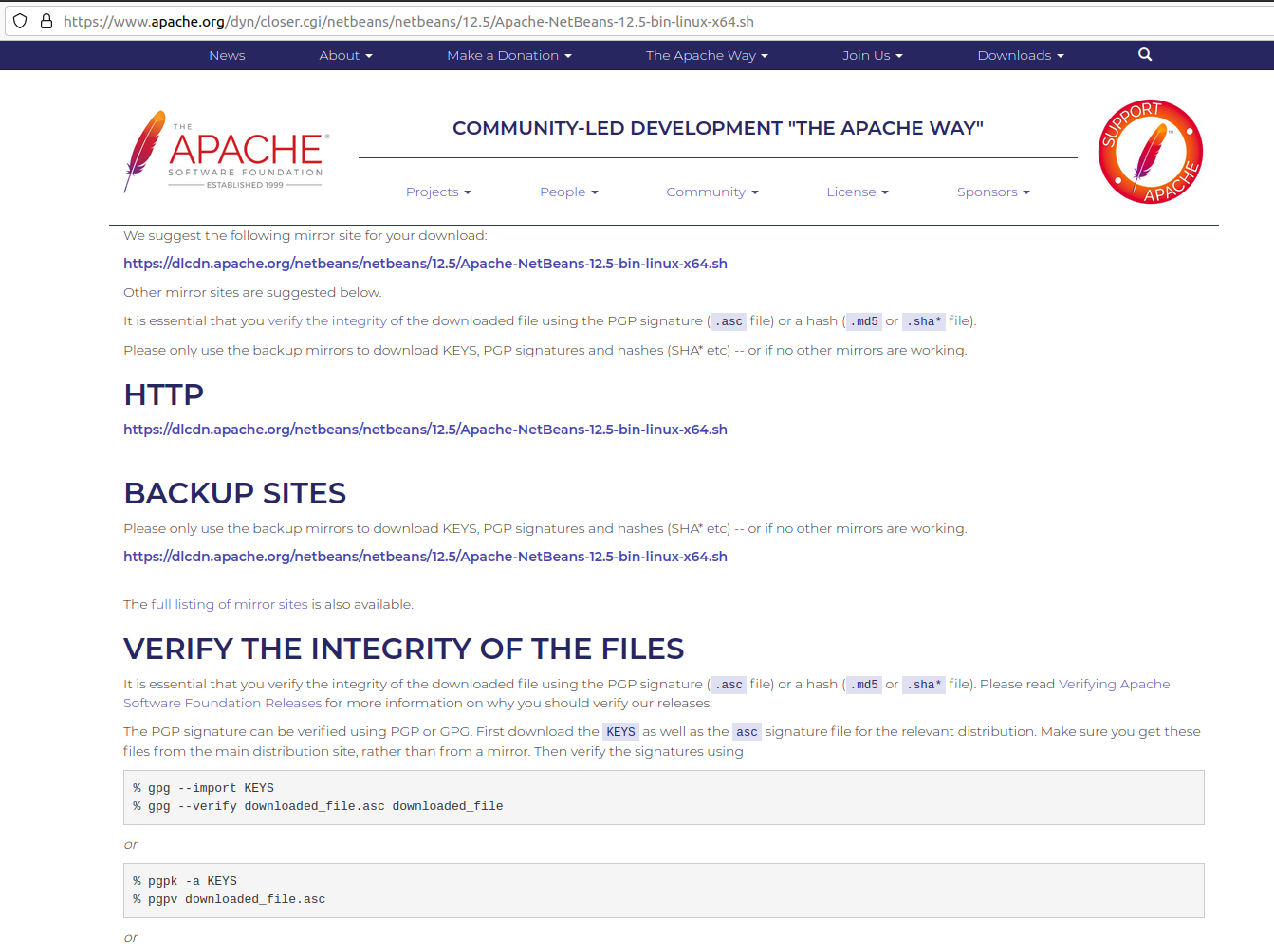
Task: Click the search magnifier icon in top navbar
Action: [1145, 55]
